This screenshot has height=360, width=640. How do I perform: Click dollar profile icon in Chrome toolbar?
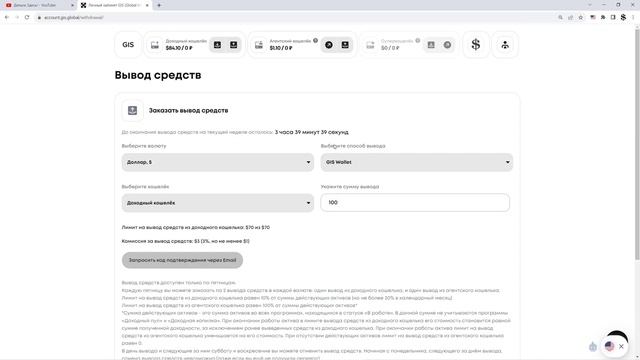pyautogui.click(x=623, y=17)
